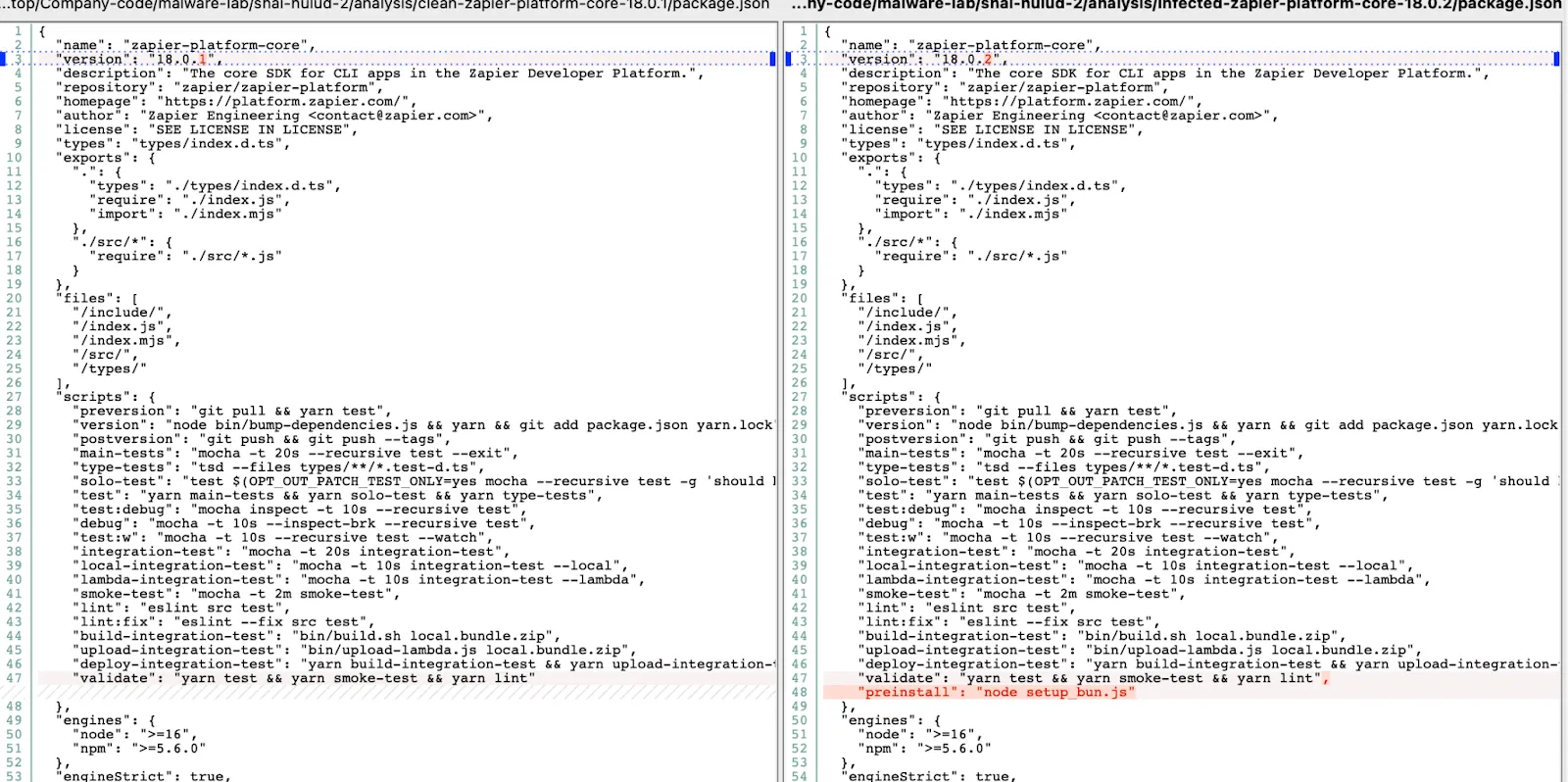Click "types": "types/index.d.ts" in the clean file pane
The image size is (1568, 782).
(173, 143)
